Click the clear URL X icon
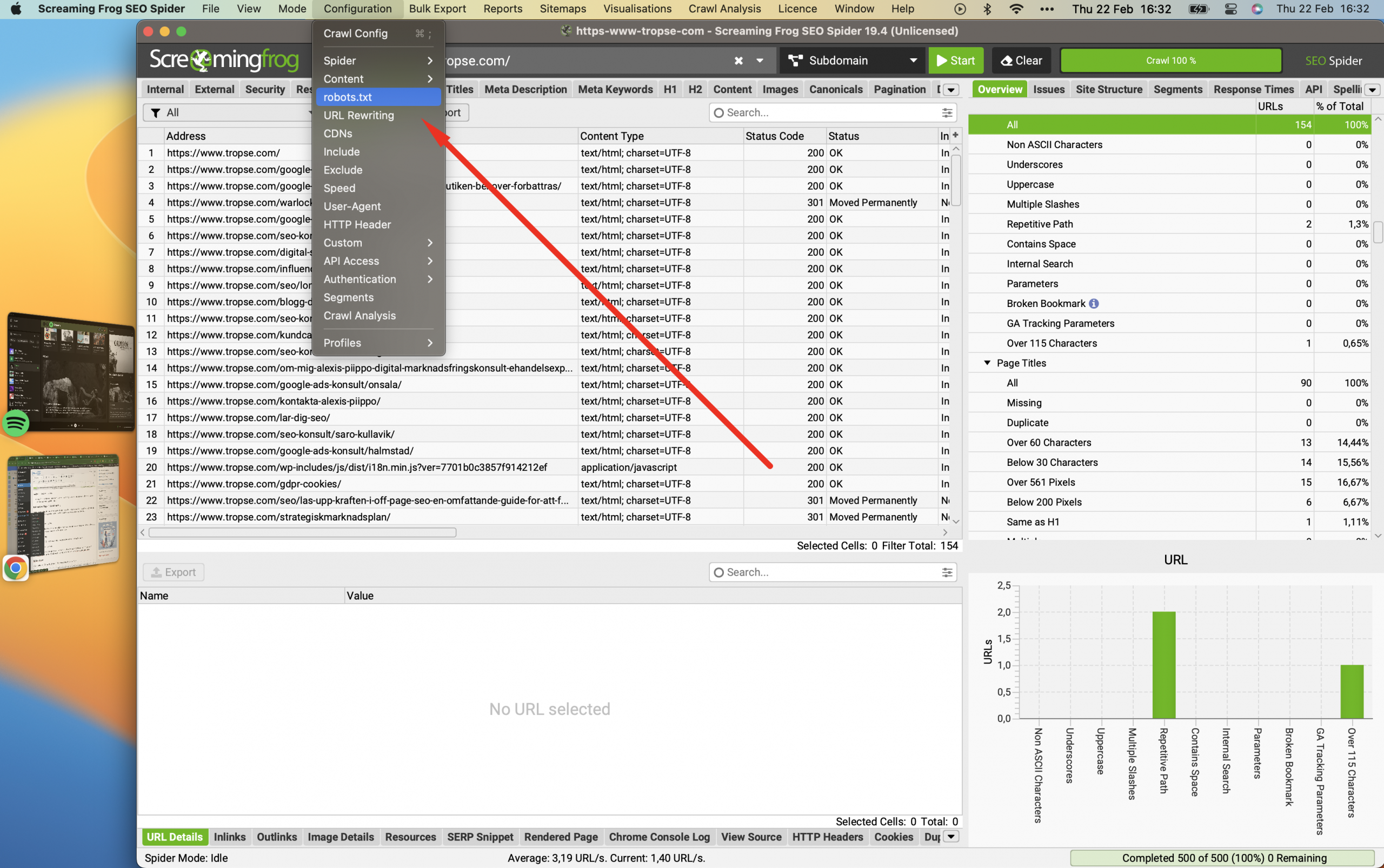 [738, 61]
